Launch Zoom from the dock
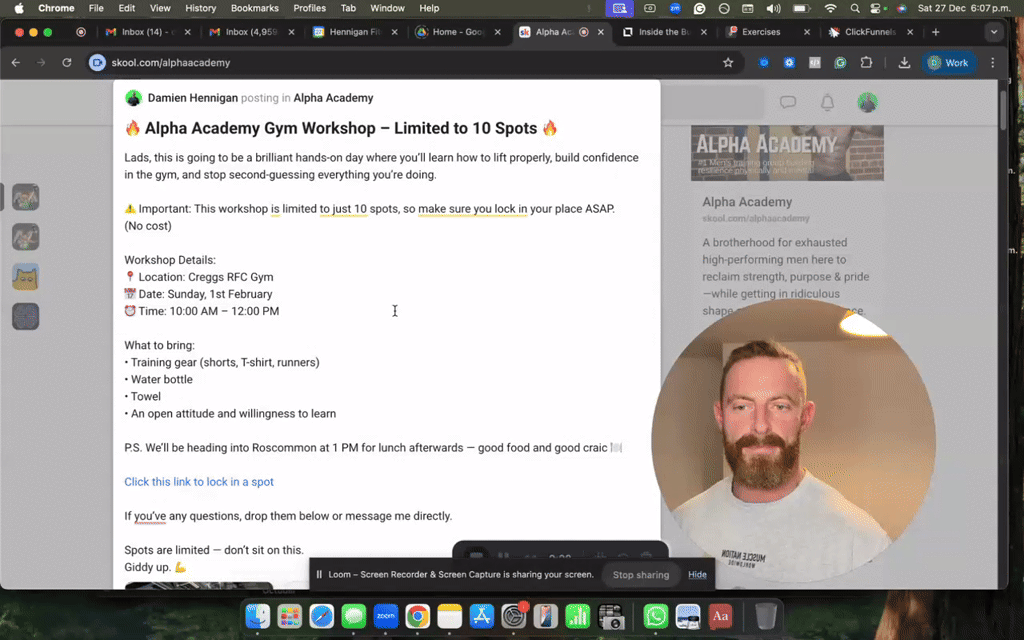The image size is (1024, 640). (385, 617)
